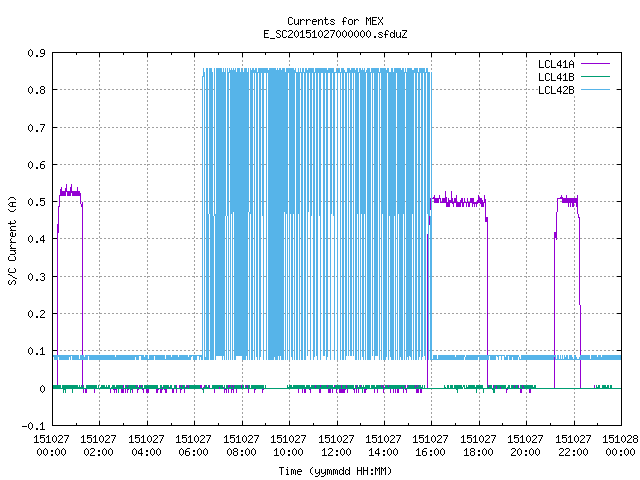Click the x-axis tick '151027 16:00'
This screenshot has width=640, height=480.
click(x=431, y=446)
